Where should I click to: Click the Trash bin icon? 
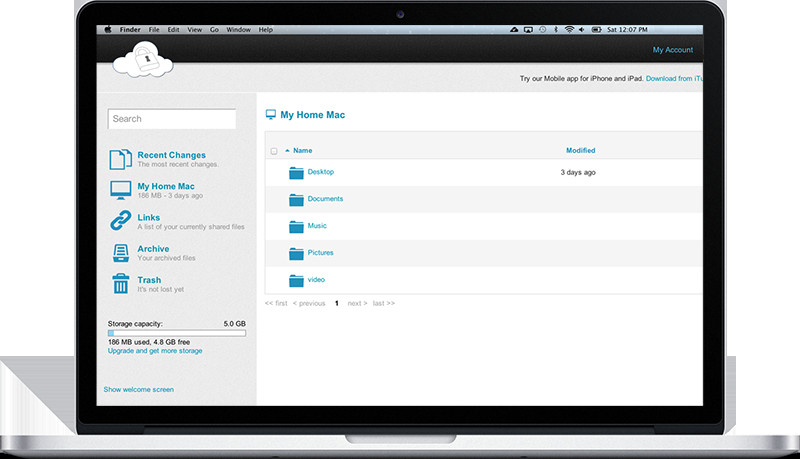point(120,284)
